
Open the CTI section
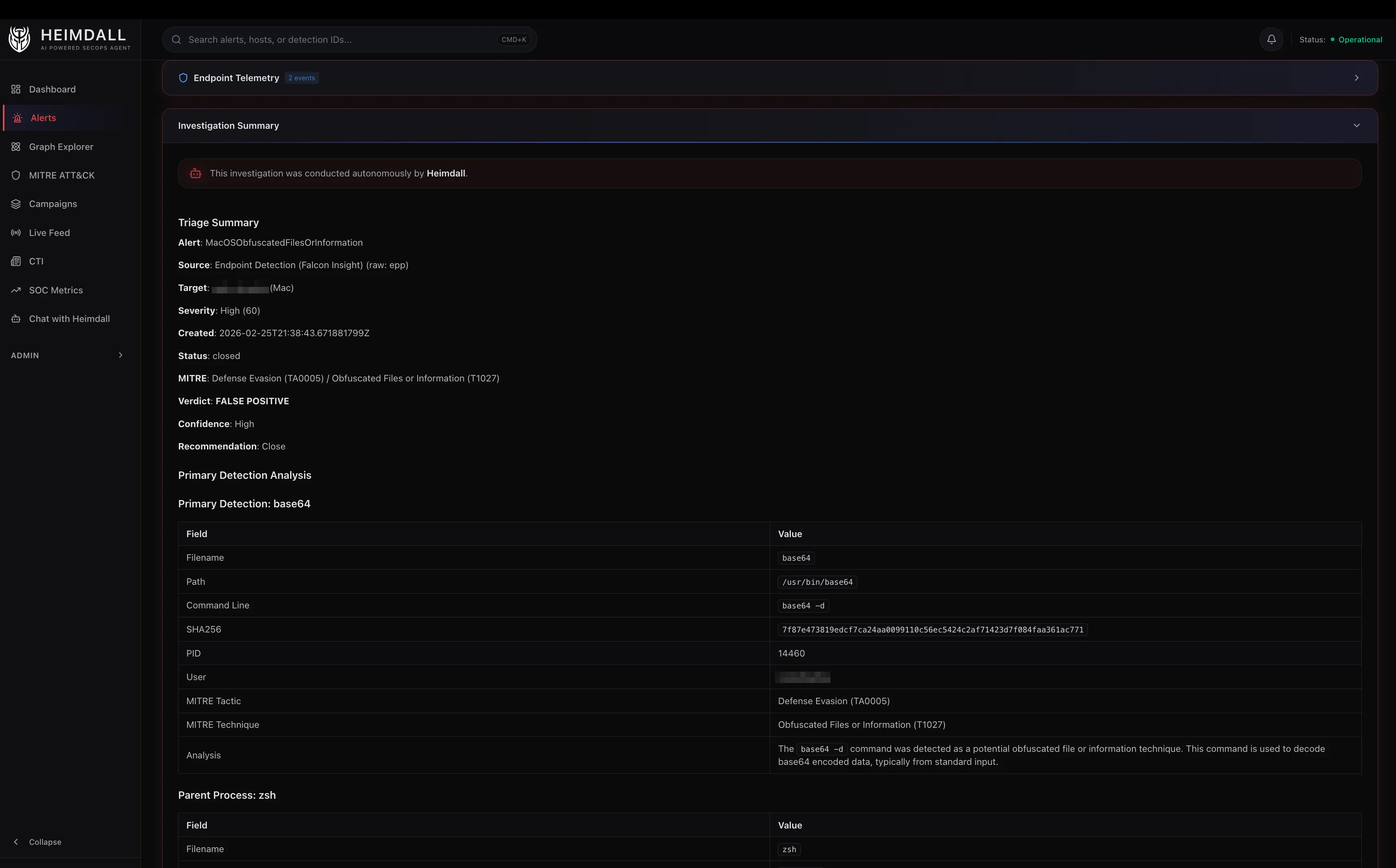36,261
